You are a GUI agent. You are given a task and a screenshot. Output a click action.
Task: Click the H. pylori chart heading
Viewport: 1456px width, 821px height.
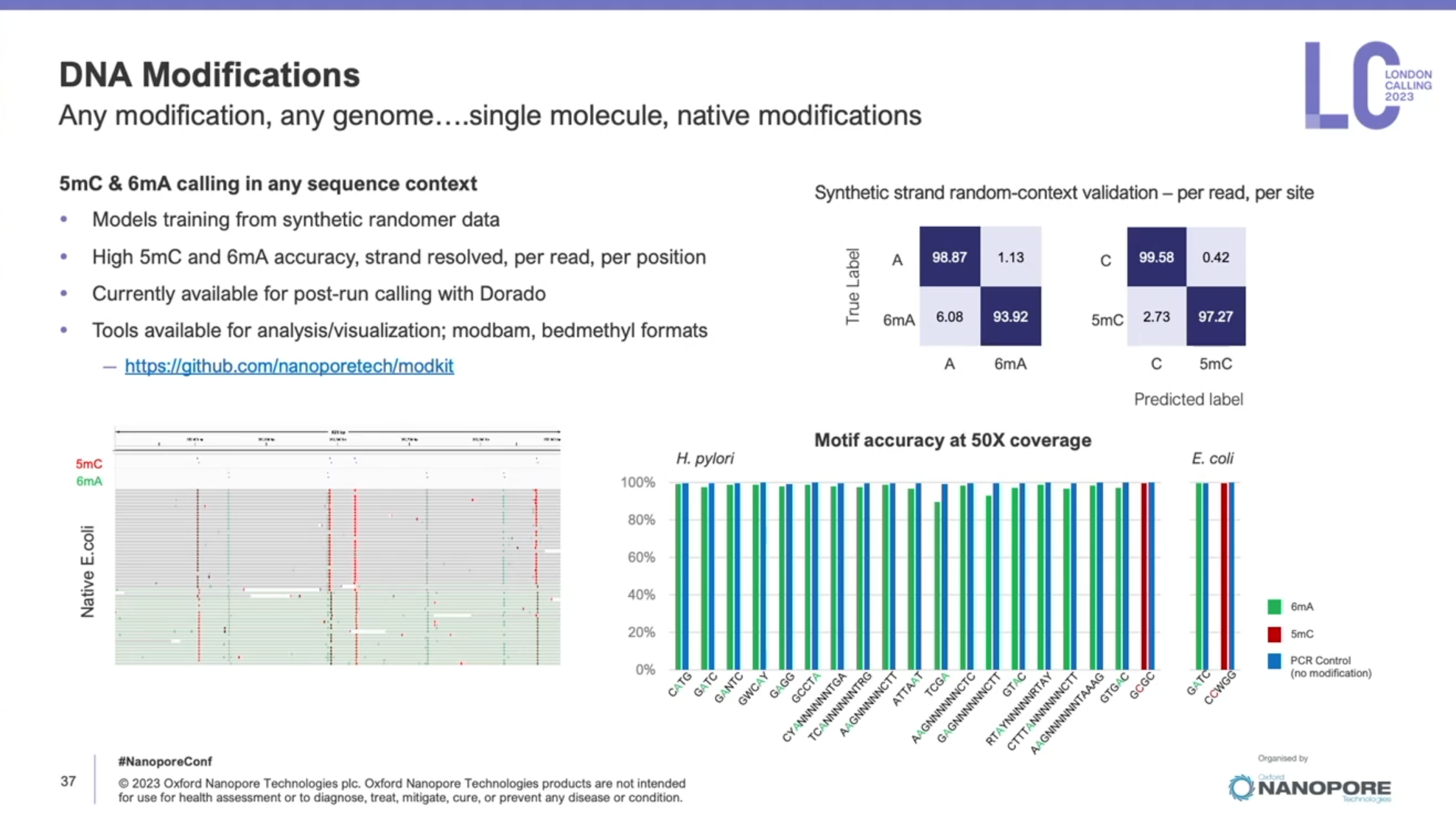[x=704, y=458]
